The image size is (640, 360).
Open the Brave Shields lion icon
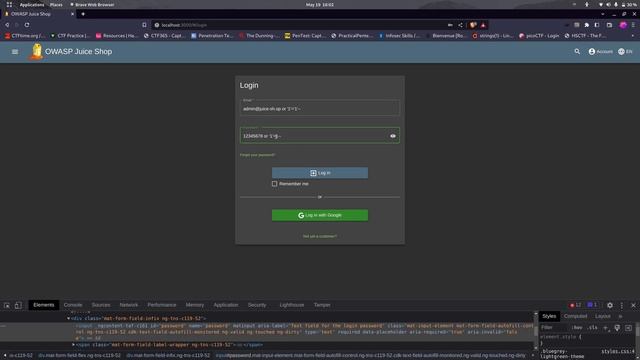pos(473,25)
